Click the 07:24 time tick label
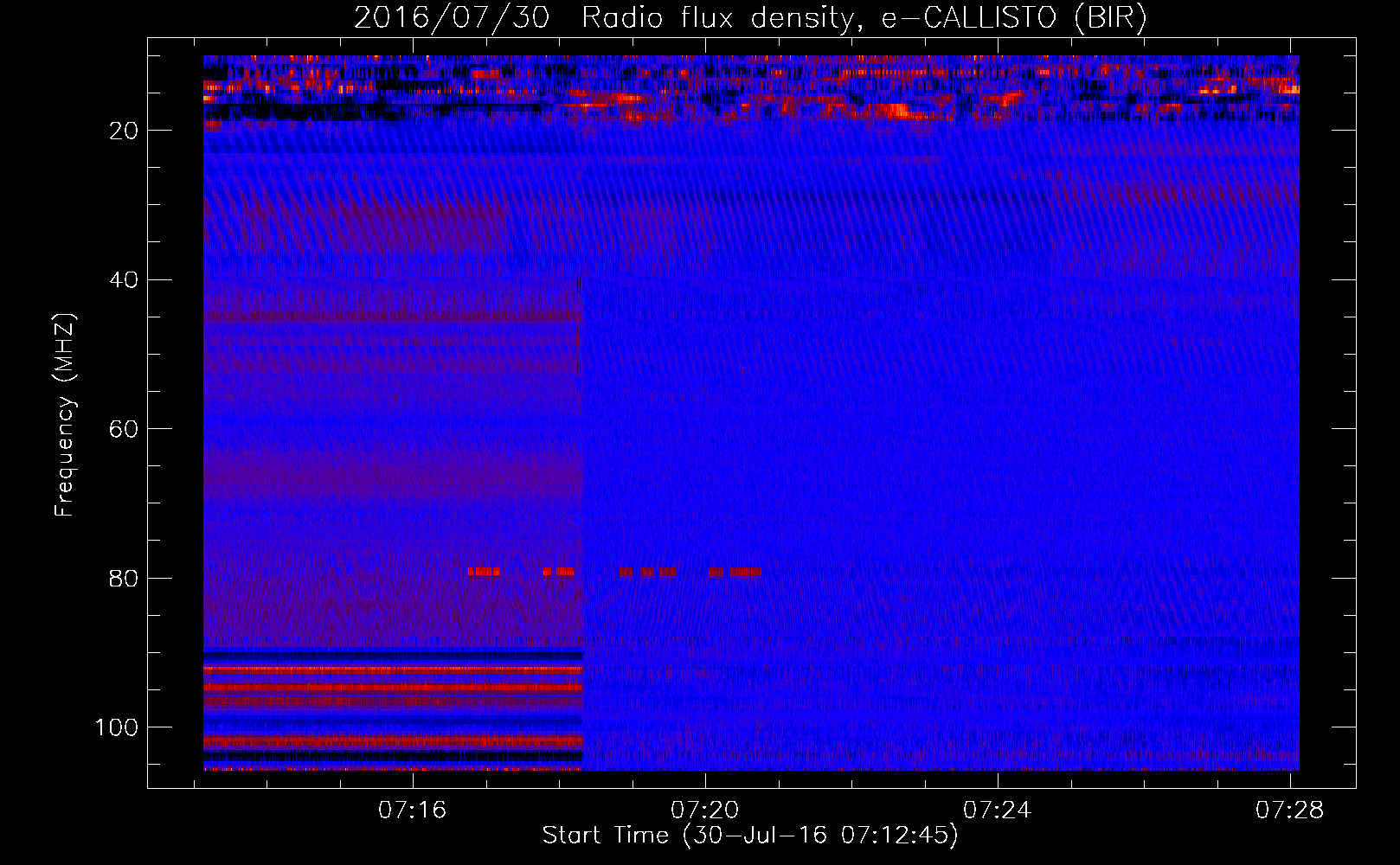1400x865 pixels. (x=998, y=810)
